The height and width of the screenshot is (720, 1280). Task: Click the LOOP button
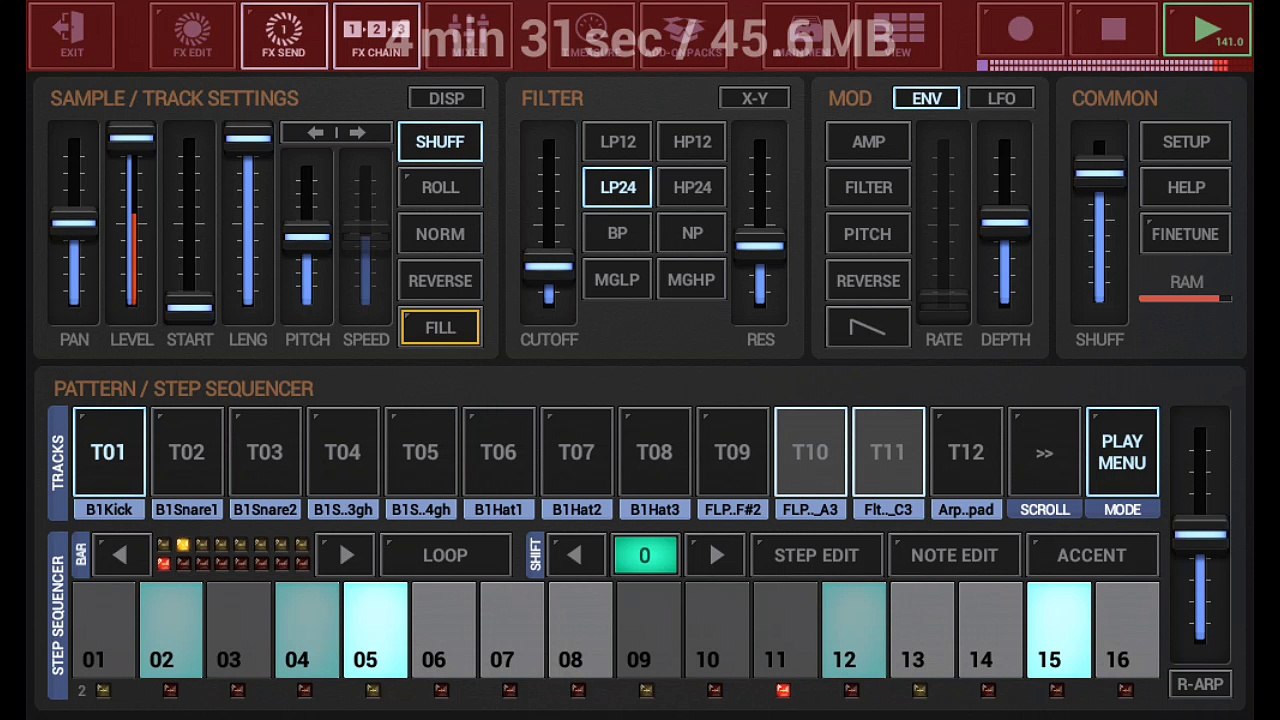click(445, 555)
